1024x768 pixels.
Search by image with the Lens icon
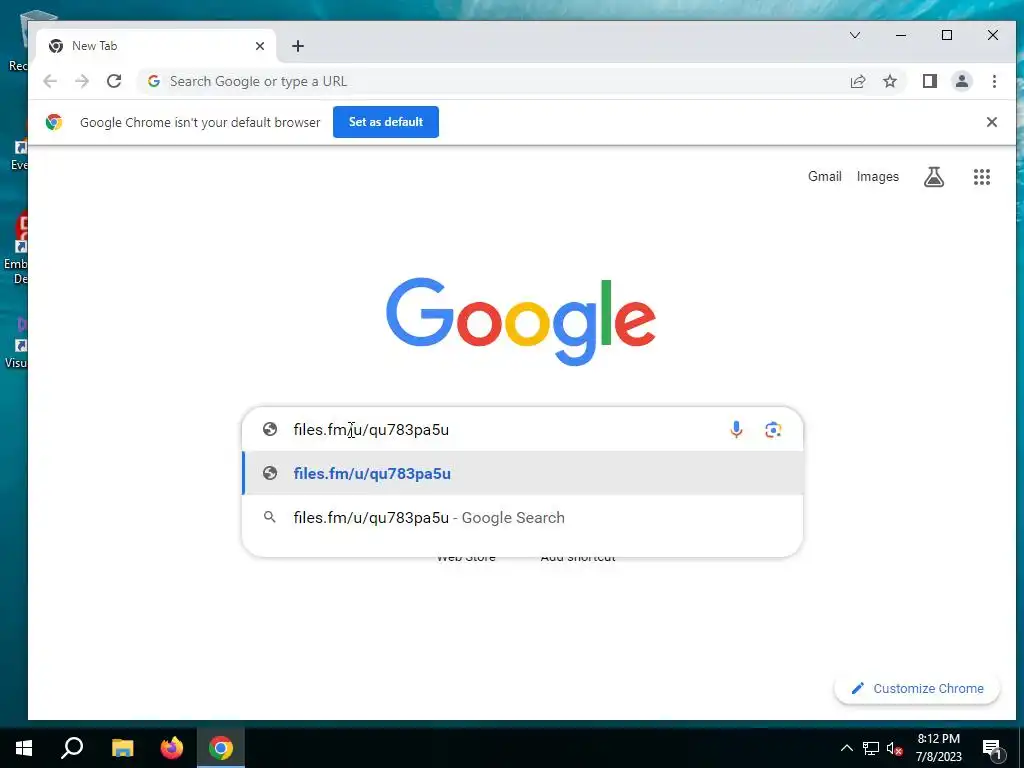pos(773,429)
